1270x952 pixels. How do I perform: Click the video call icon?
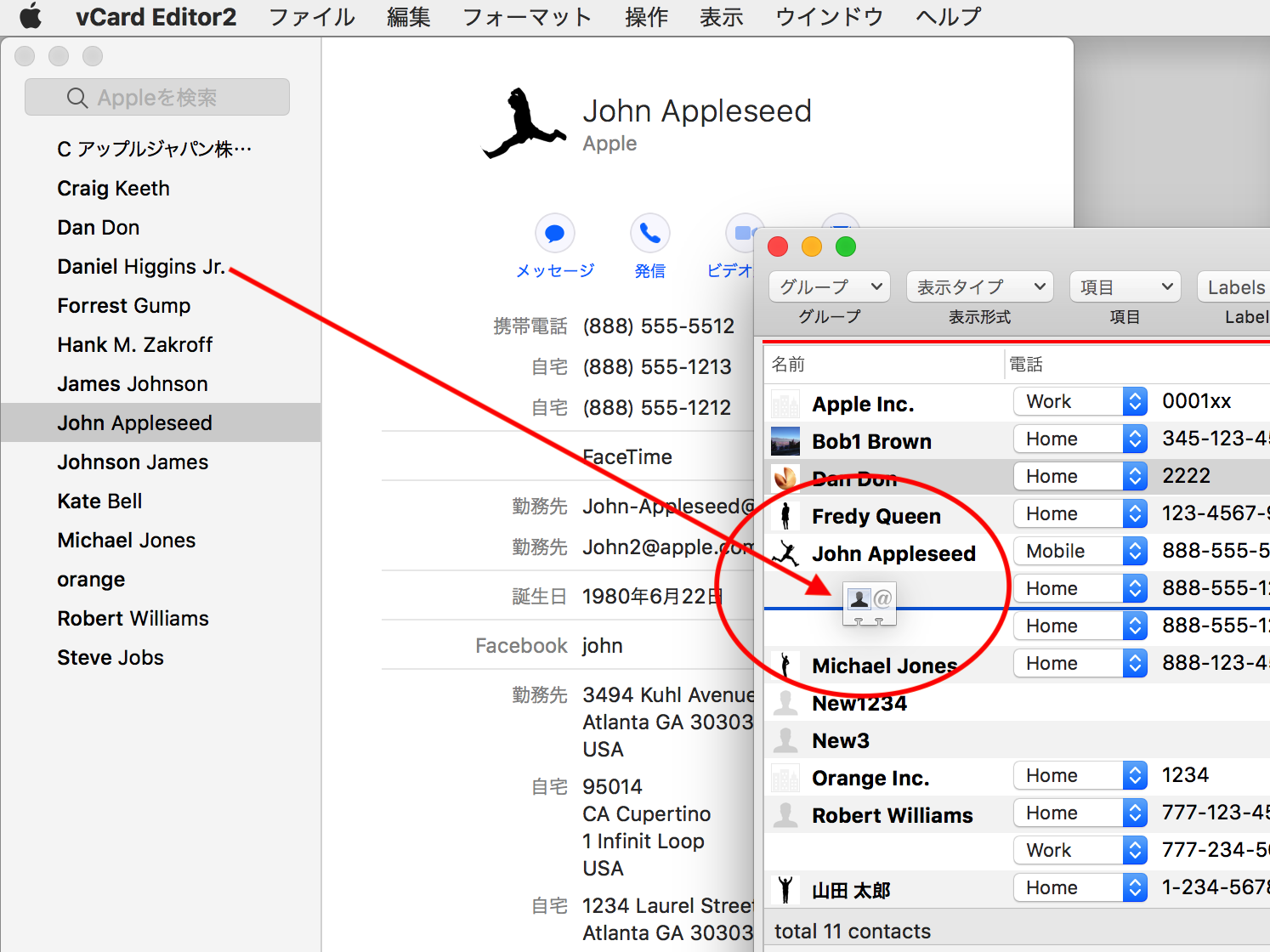point(741,233)
